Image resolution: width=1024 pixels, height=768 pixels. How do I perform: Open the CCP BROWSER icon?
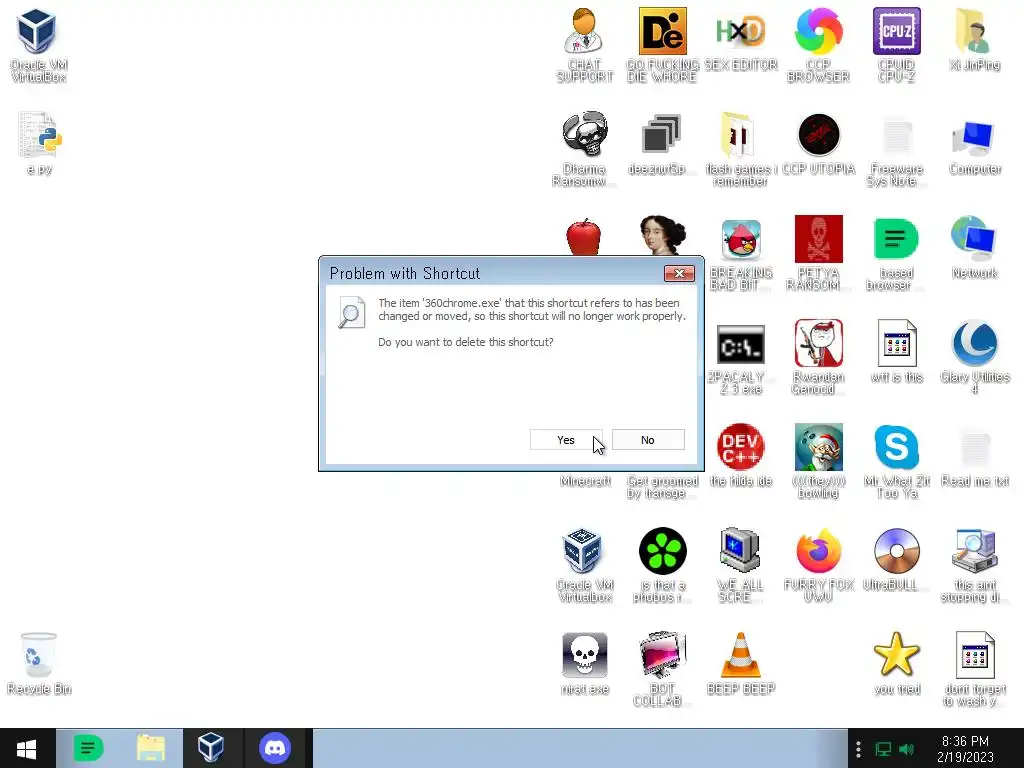point(818,46)
